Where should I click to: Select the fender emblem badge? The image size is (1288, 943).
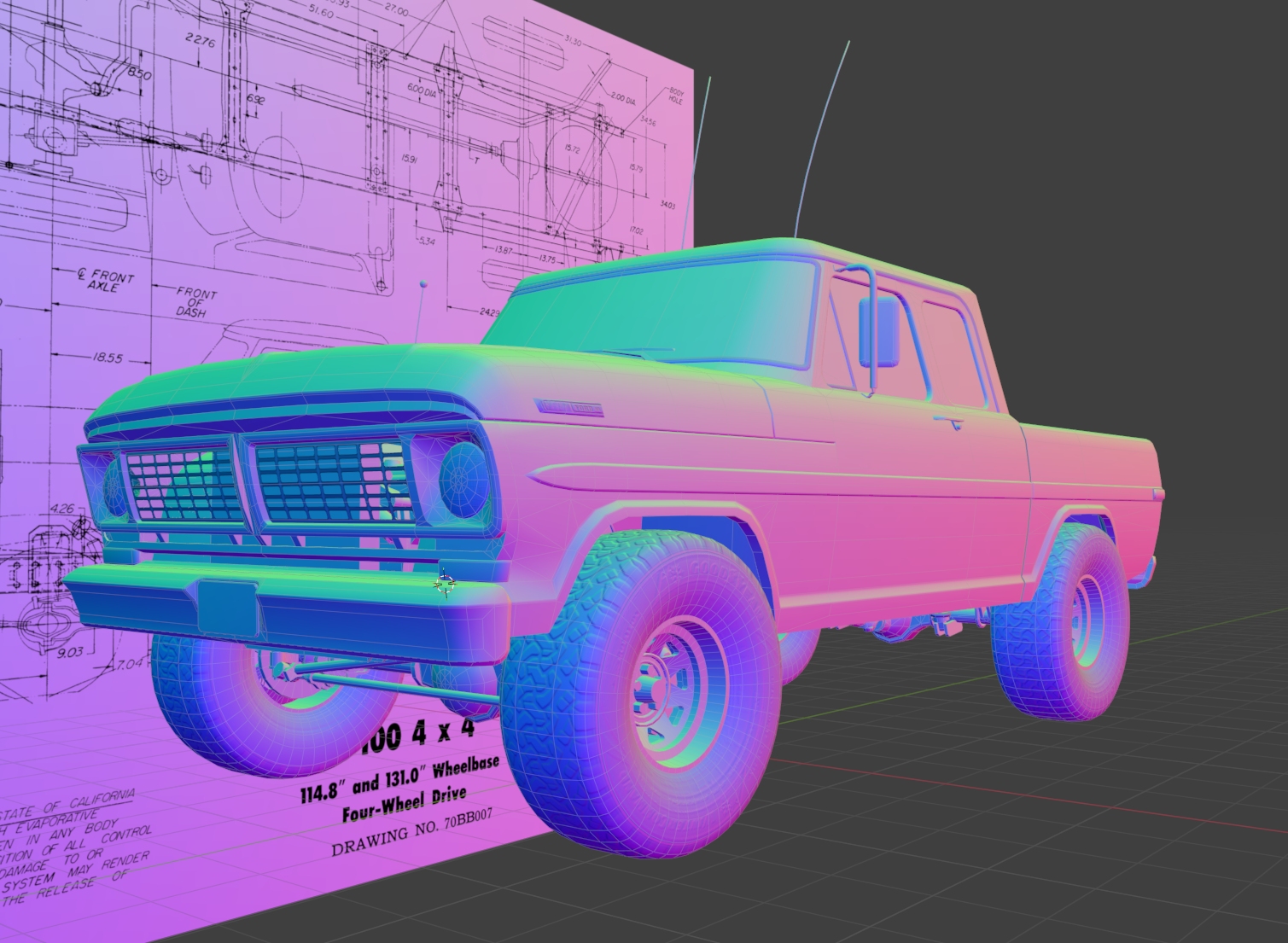(568, 408)
